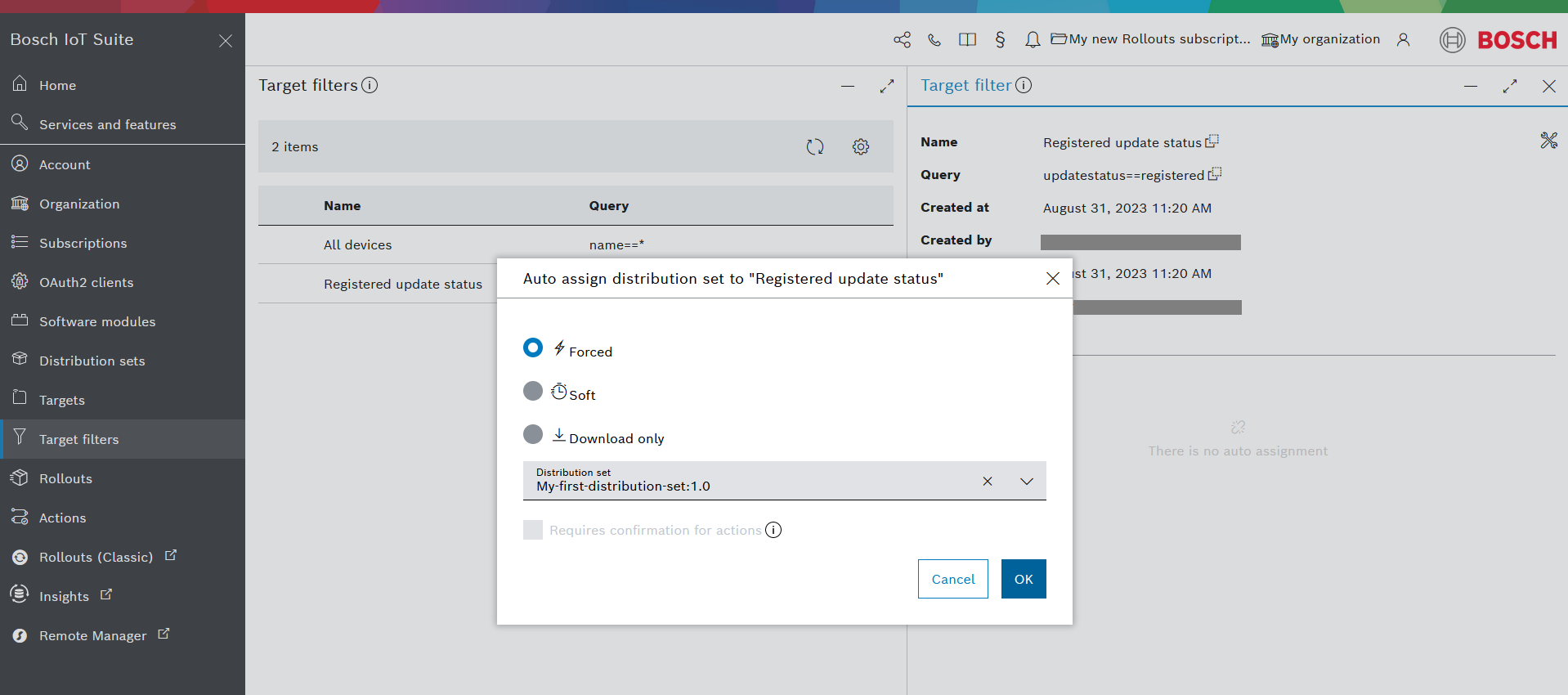Click the legal section symbol icon
The width and height of the screenshot is (1568, 695).
(1000, 39)
